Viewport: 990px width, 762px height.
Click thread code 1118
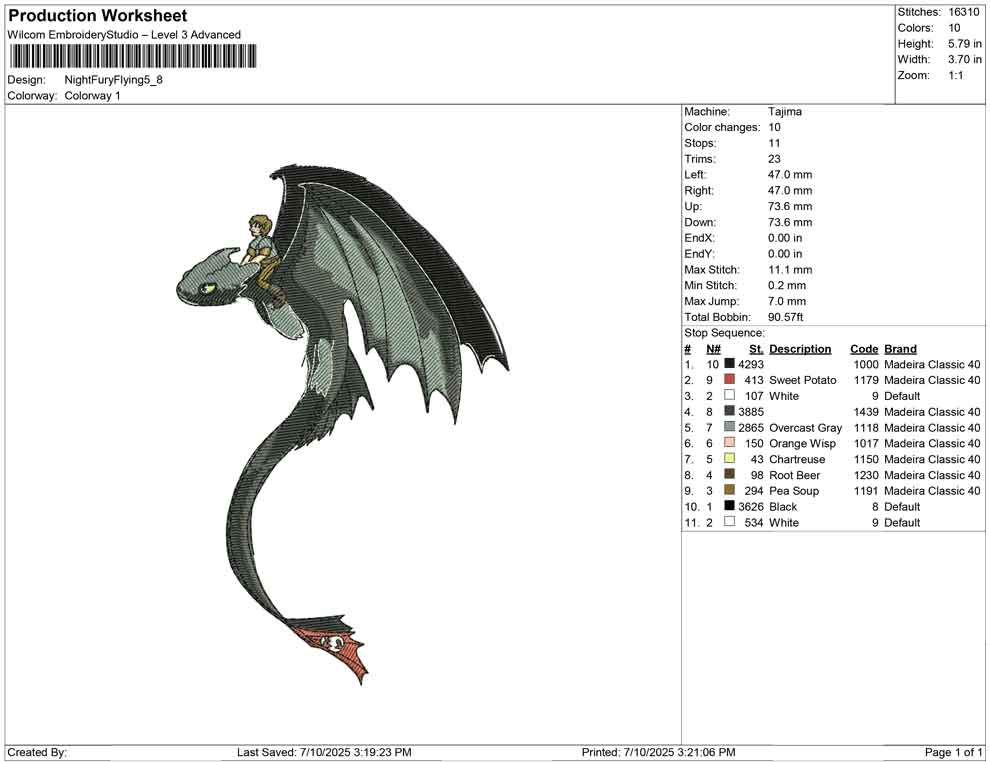[866, 427]
